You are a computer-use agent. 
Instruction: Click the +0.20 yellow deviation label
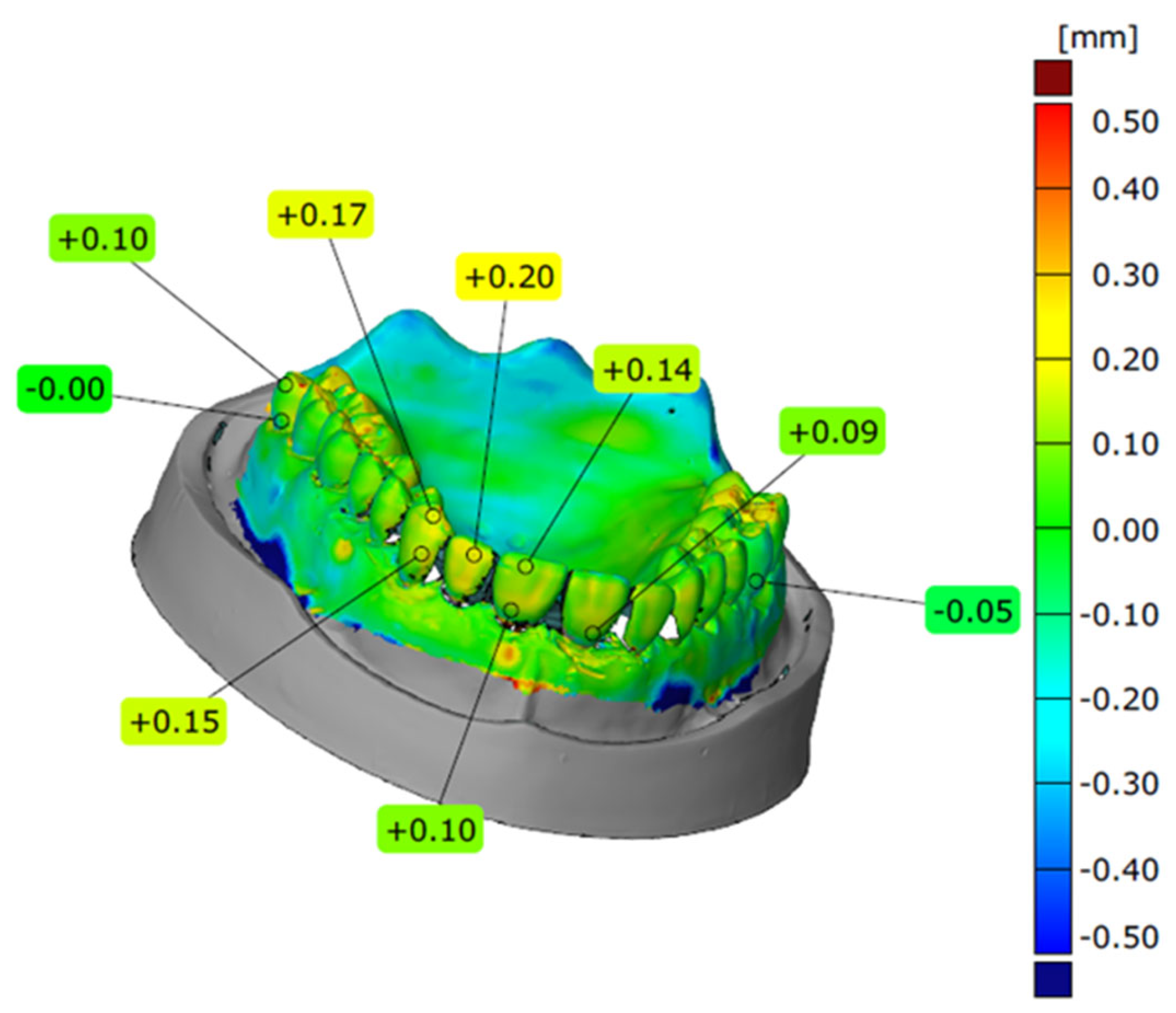pos(508,277)
